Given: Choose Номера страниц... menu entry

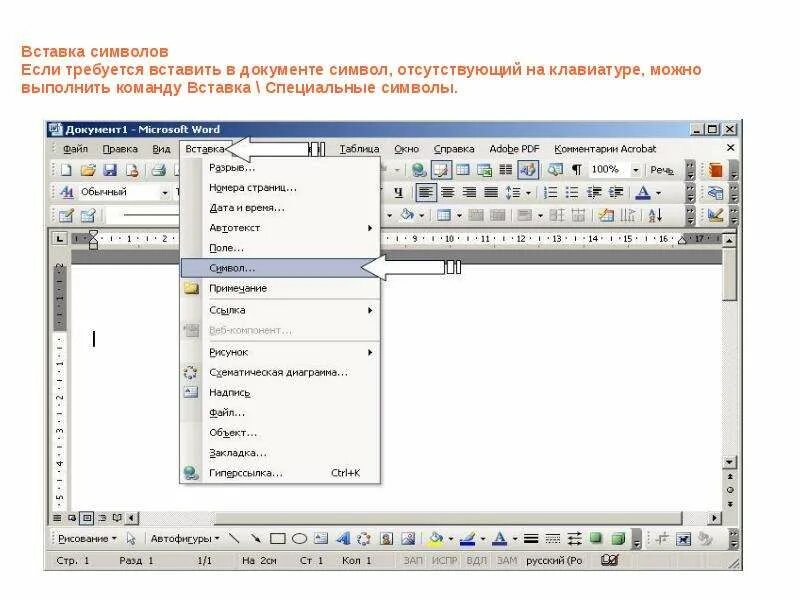Looking at the screenshot, I should (x=280, y=188).
